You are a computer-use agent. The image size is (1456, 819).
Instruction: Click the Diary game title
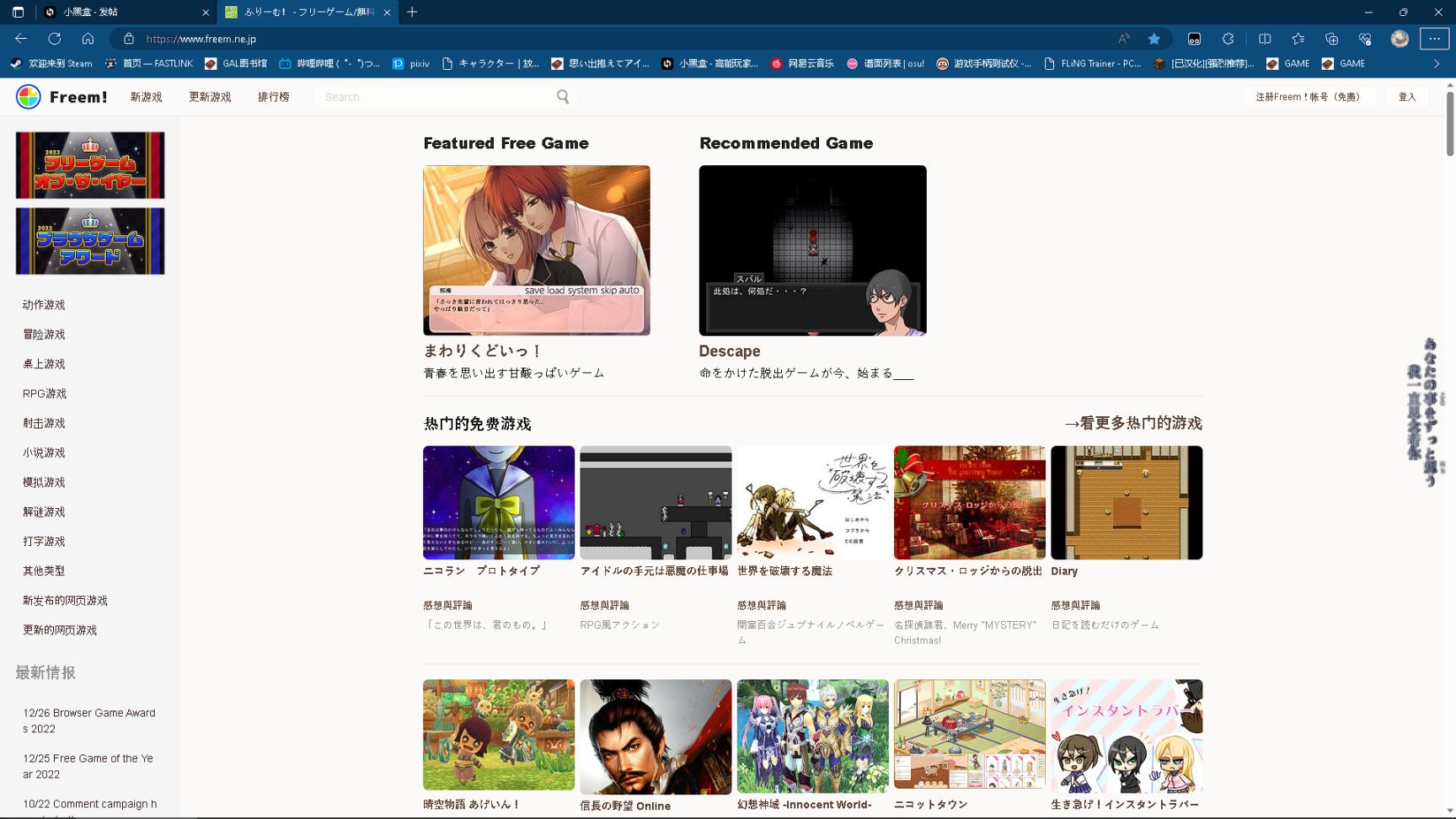1064,571
